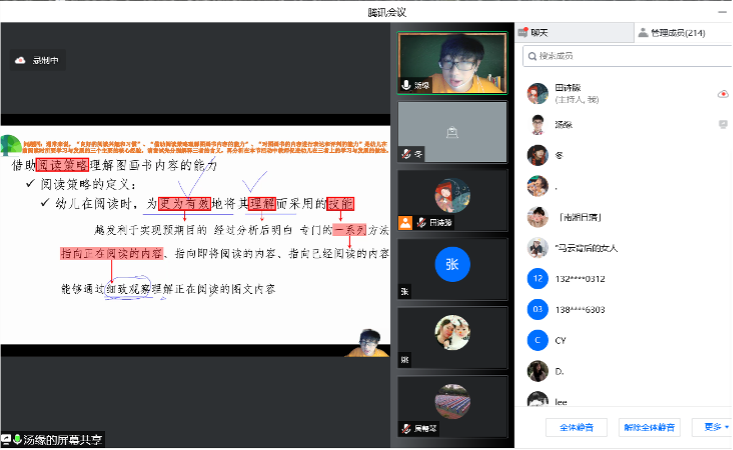Image resolution: width=733 pixels, height=450 pixels.
Task: Select the 管理成员(214) tab
Action: coord(678,33)
